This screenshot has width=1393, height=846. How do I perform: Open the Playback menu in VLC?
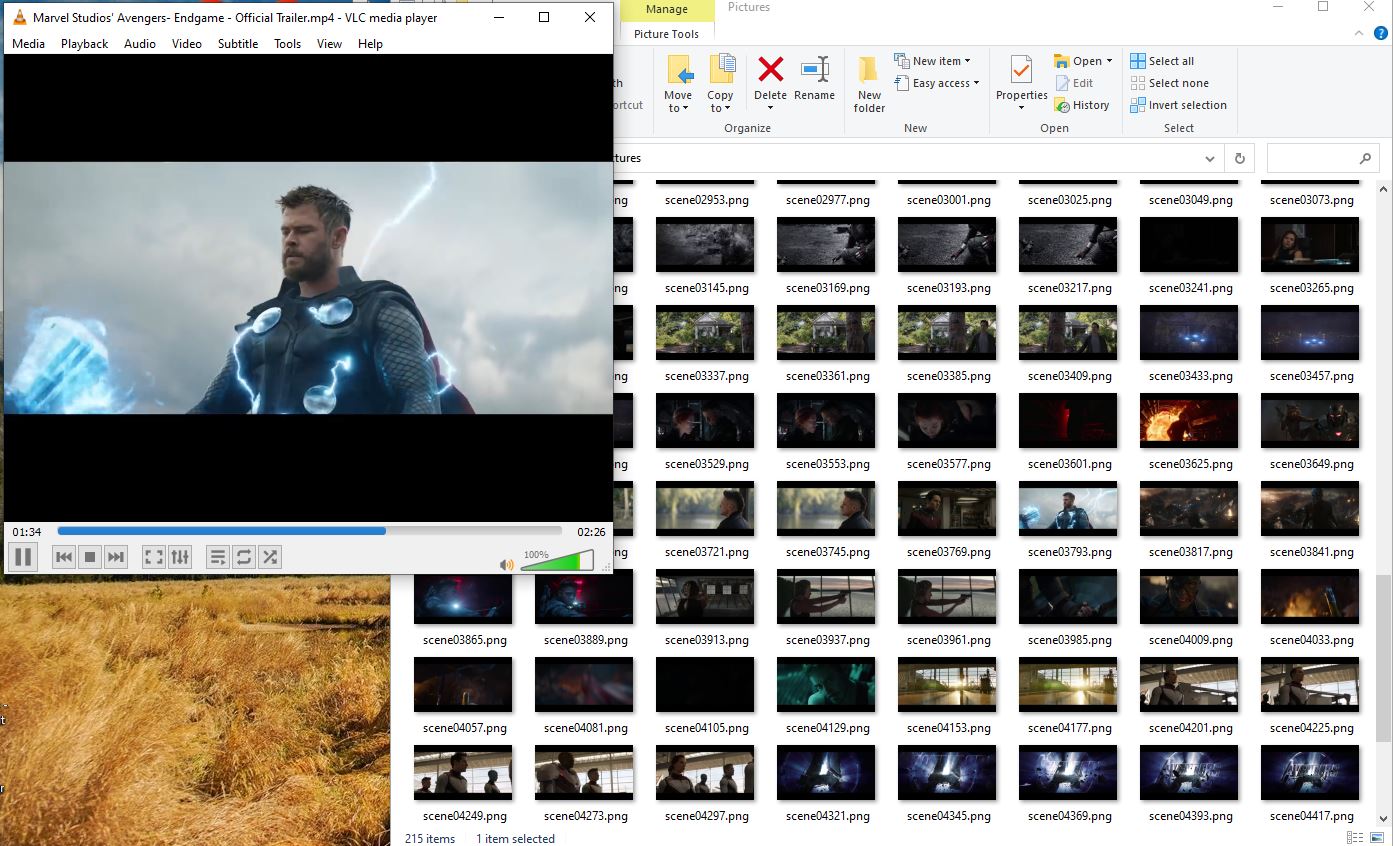pos(84,43)
